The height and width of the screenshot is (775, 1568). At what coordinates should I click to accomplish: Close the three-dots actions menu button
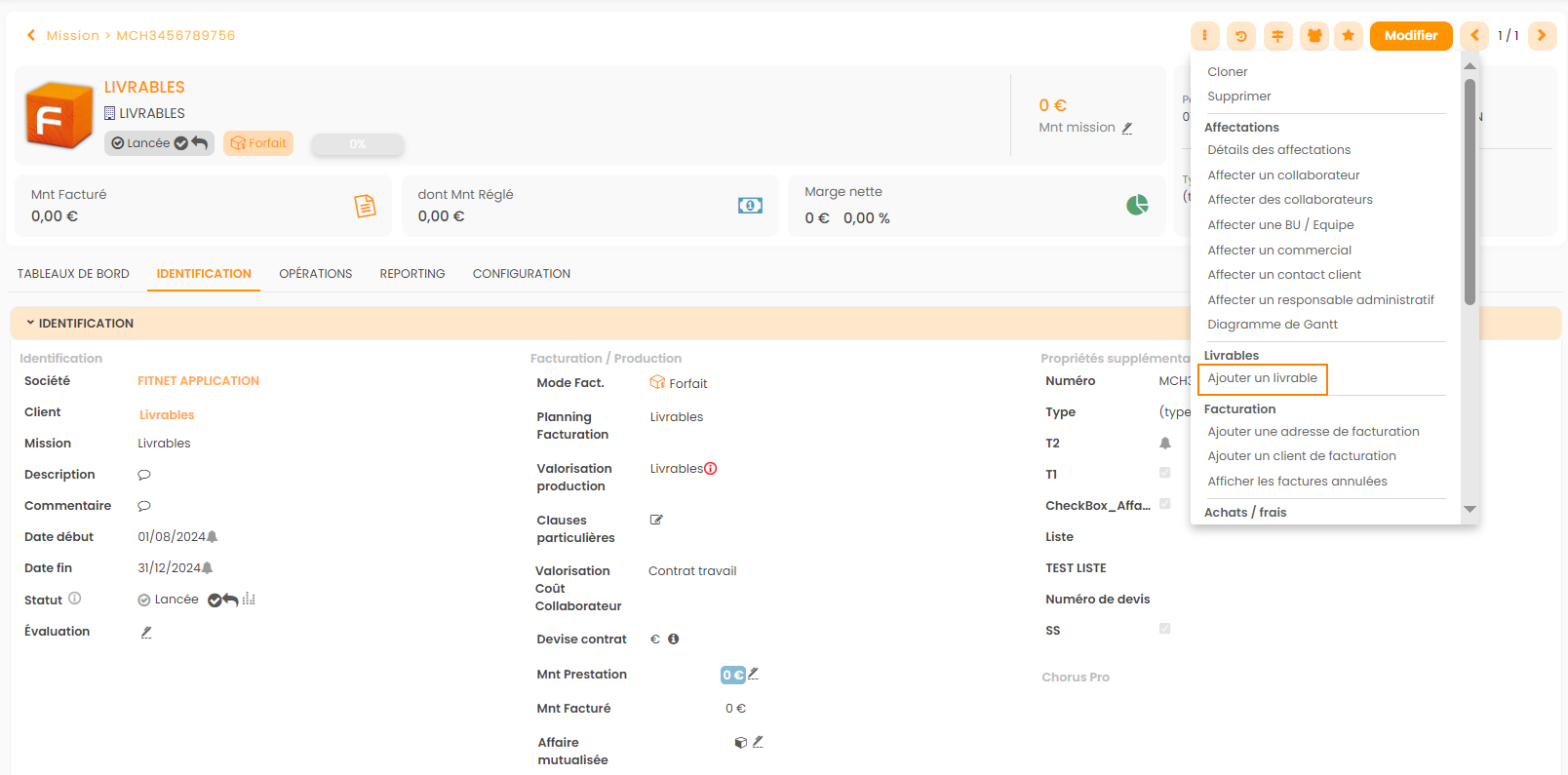(1204, 36)
